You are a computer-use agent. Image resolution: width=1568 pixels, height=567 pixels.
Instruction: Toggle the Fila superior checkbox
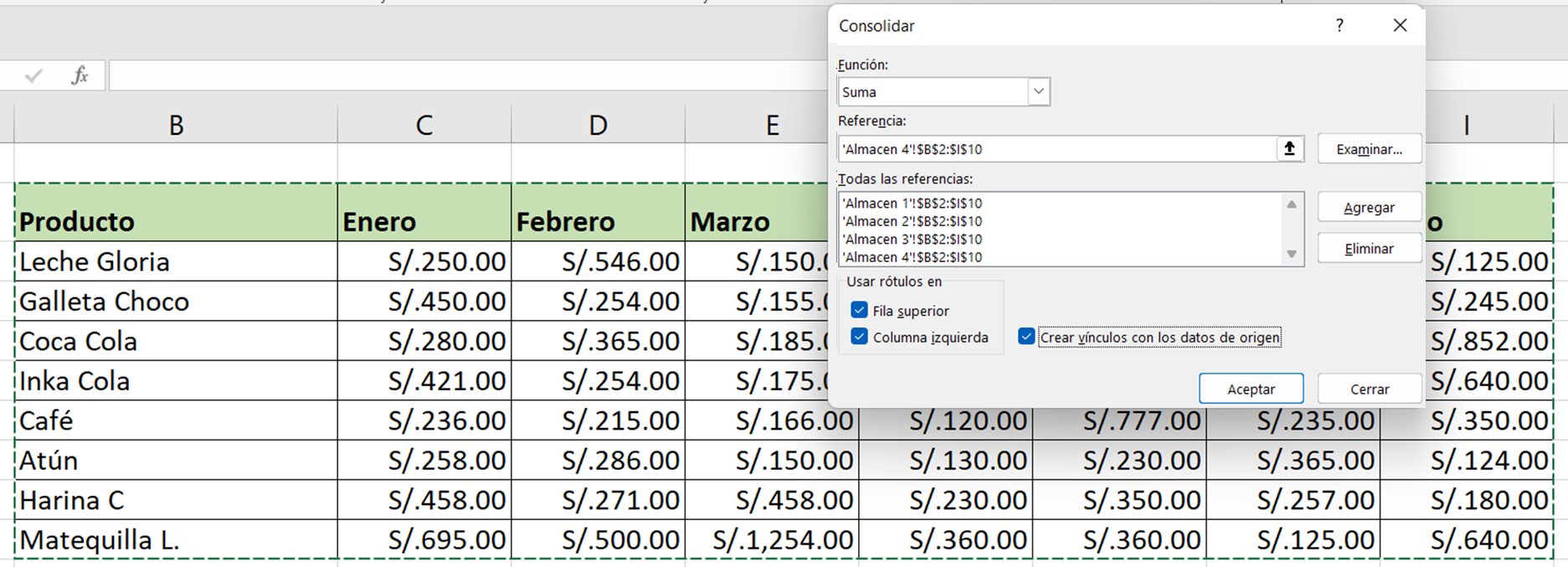click(859, 311)
